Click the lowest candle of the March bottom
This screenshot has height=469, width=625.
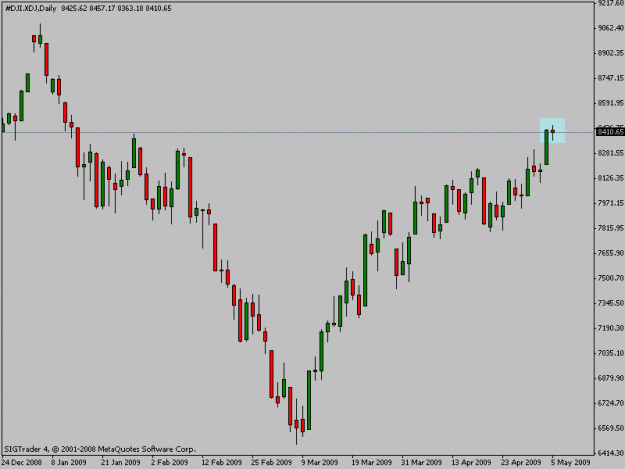[297, 424]
